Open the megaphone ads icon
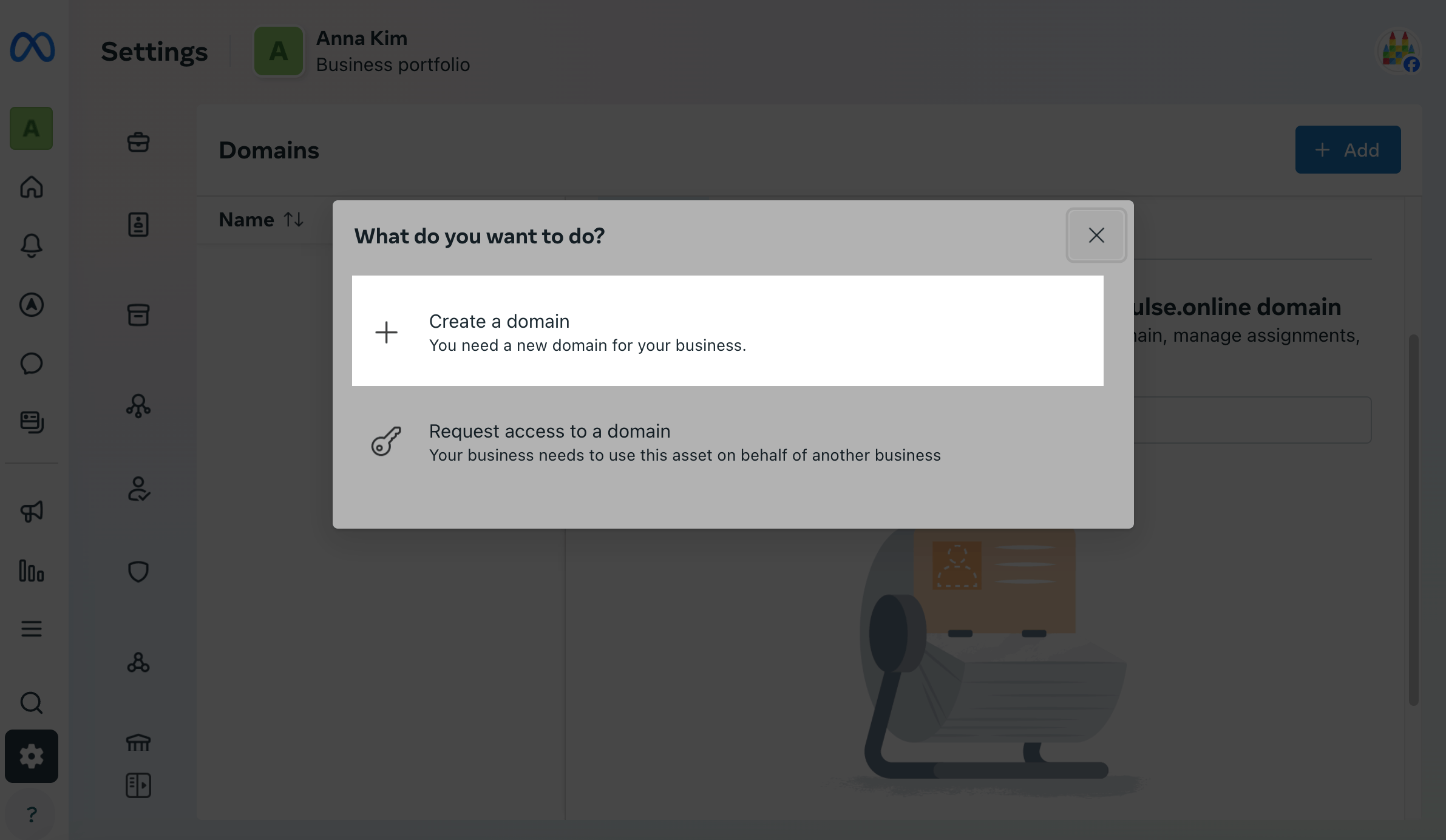1446x840 pixels. point(32,512)
